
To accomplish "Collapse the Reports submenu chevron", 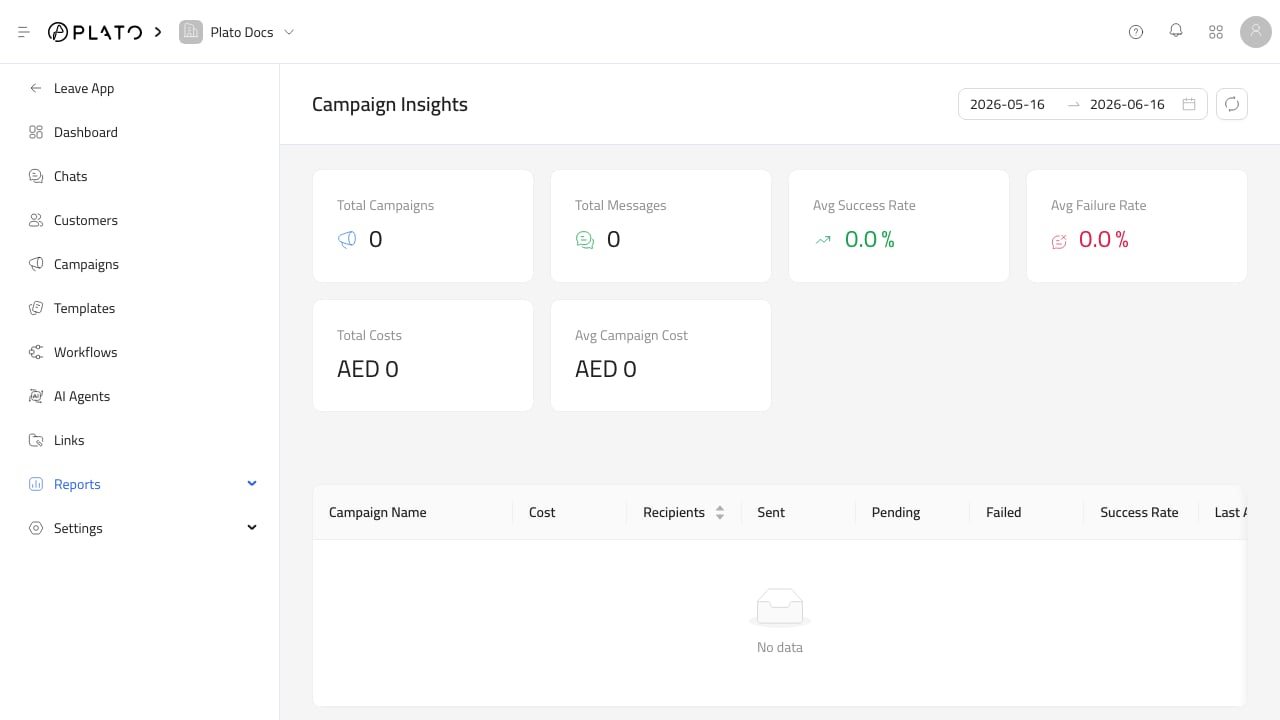I will [x=252, y=484].
